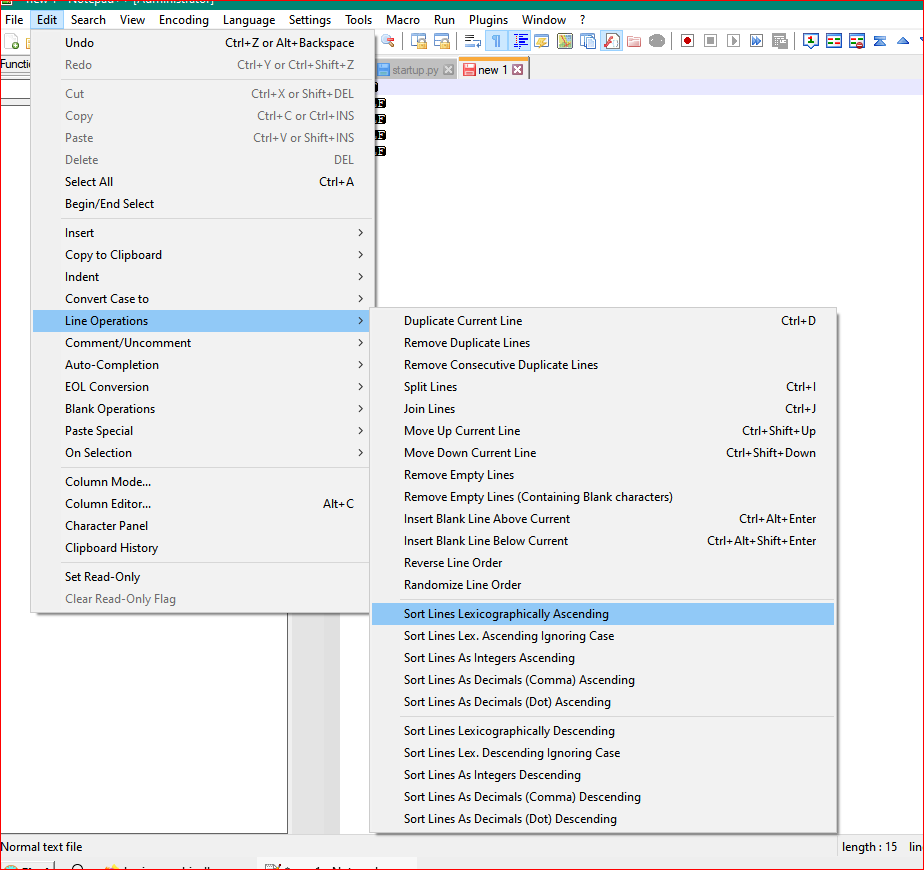
Task: Click the numbered speech-bubble toolbar icon
Action: click(x=811, y=41)
